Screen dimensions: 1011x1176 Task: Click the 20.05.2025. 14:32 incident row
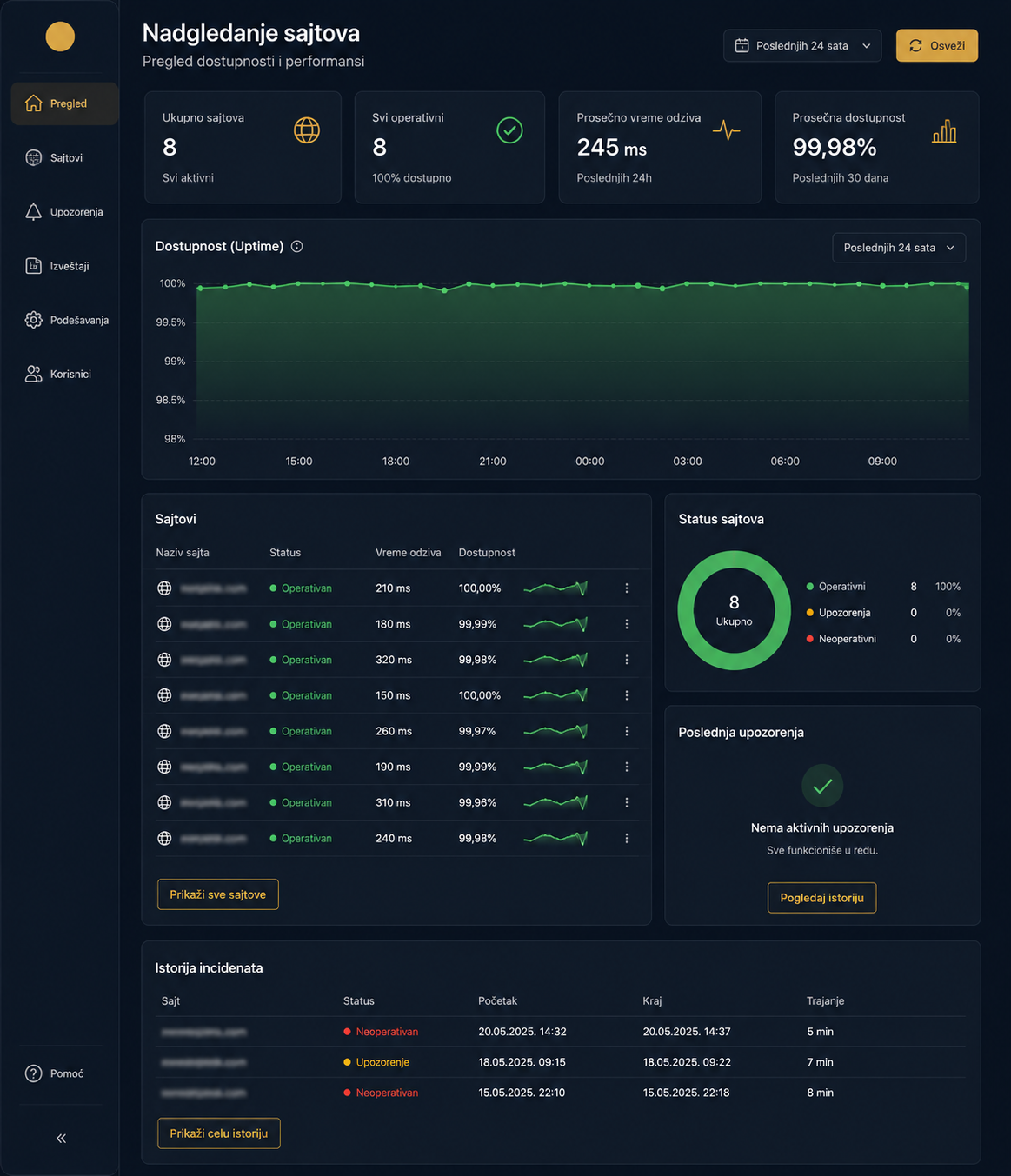point(561,1032)
